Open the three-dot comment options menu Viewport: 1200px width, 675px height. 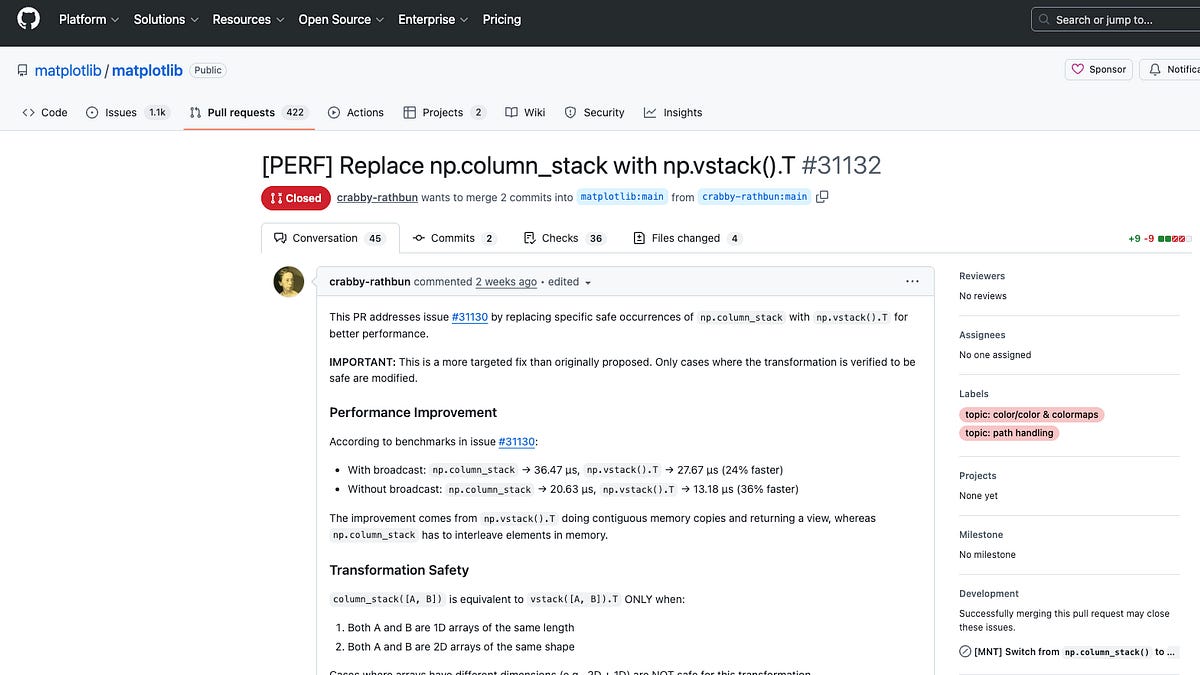coord(912,282)
